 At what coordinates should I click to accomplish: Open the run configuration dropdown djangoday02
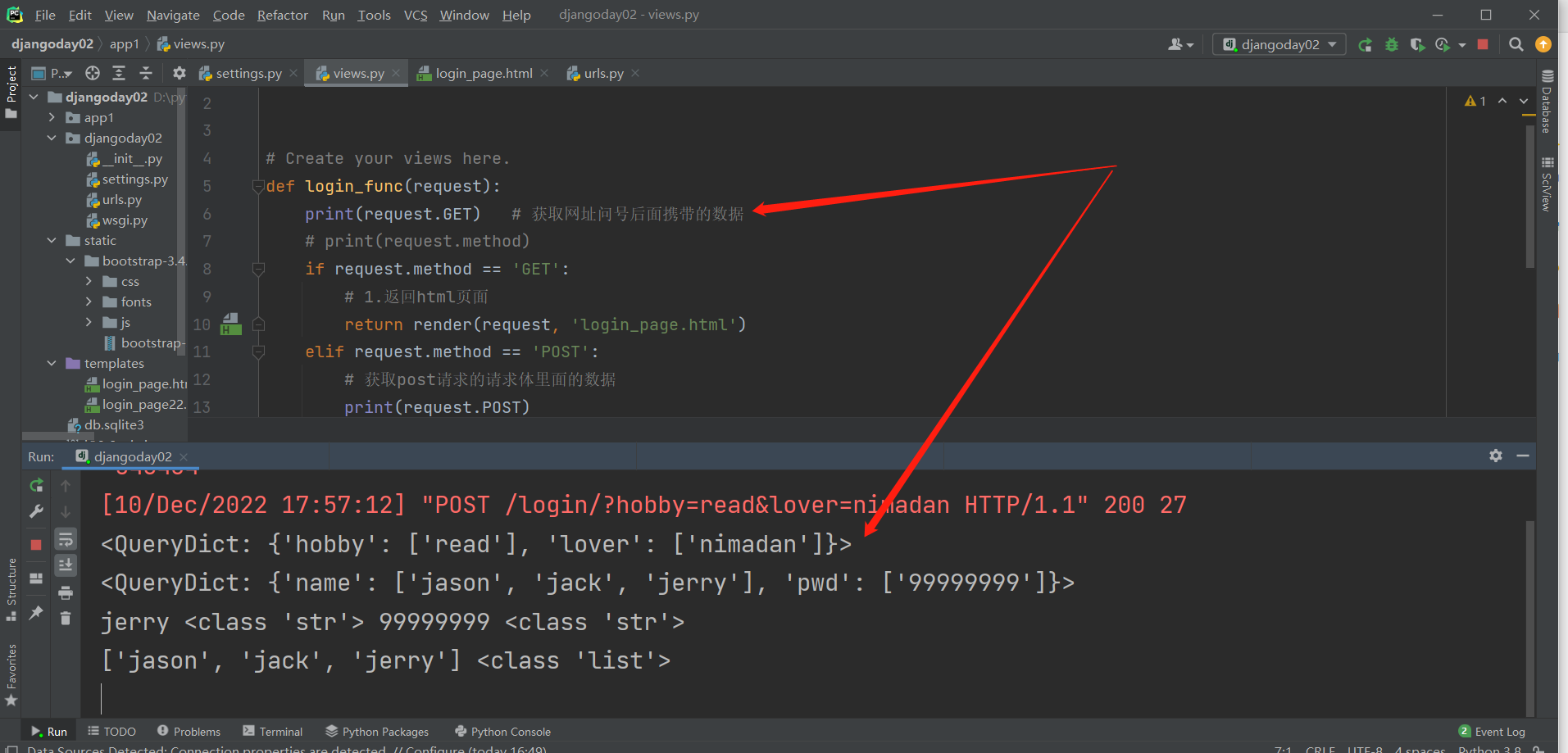[1279, 44]
